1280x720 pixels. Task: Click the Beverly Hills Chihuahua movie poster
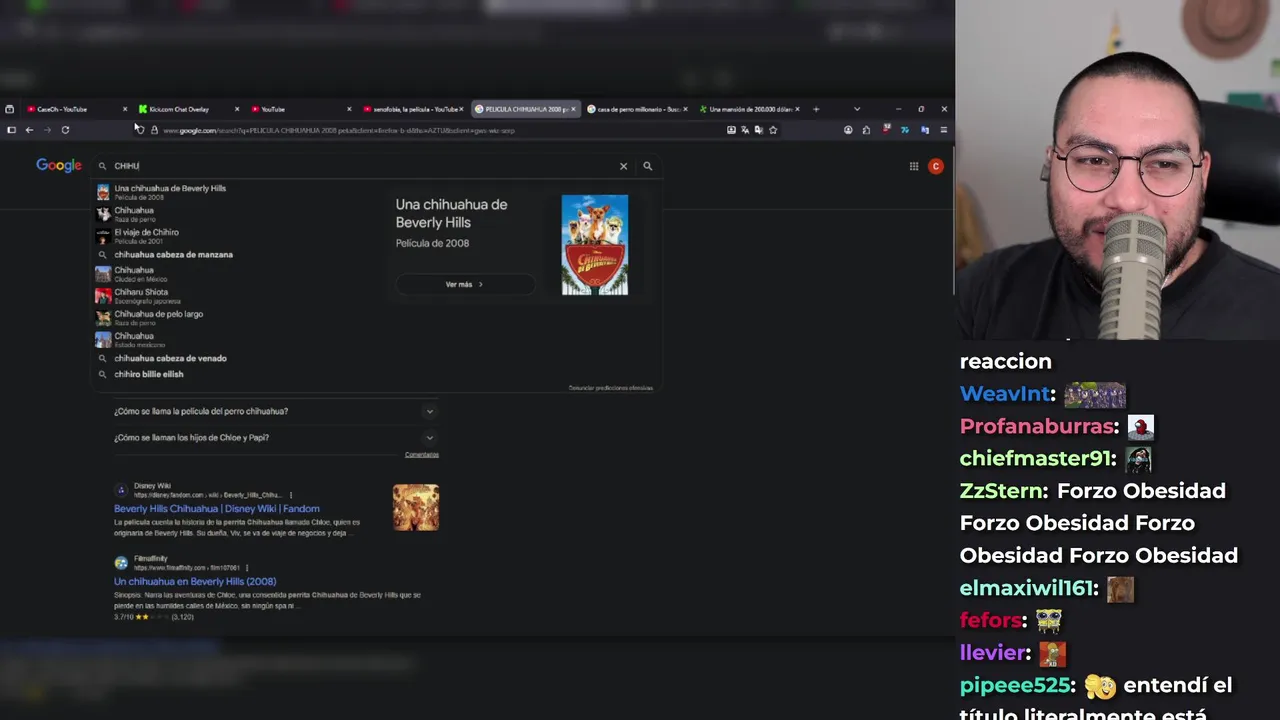click(595, 245)
